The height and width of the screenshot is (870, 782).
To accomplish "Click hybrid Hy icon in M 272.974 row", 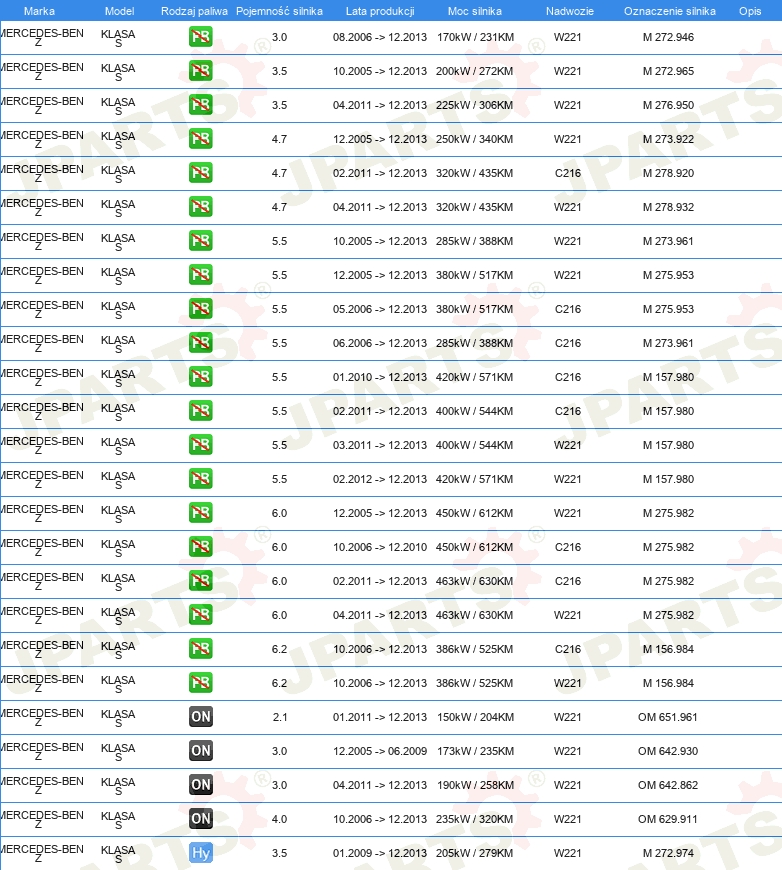I will point(200,853).
